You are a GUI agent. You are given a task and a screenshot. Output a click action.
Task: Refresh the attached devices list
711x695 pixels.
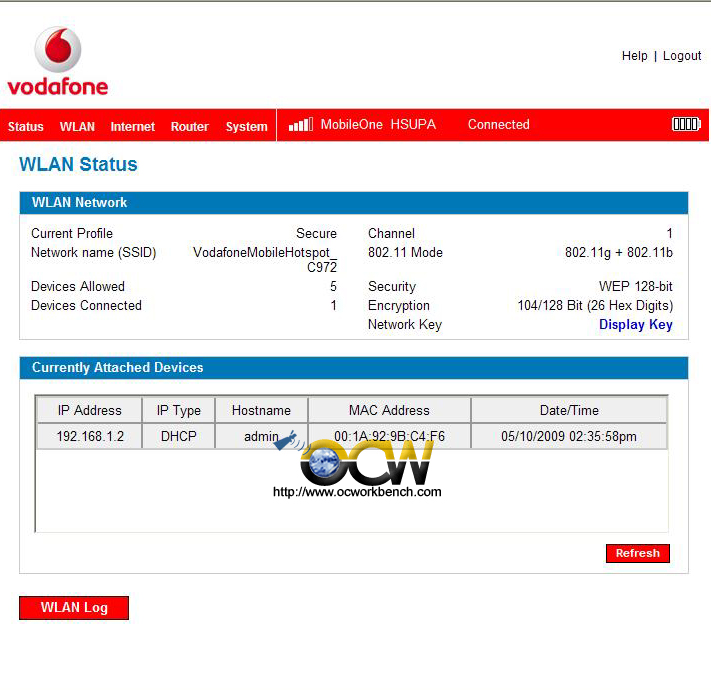point(638,553)
